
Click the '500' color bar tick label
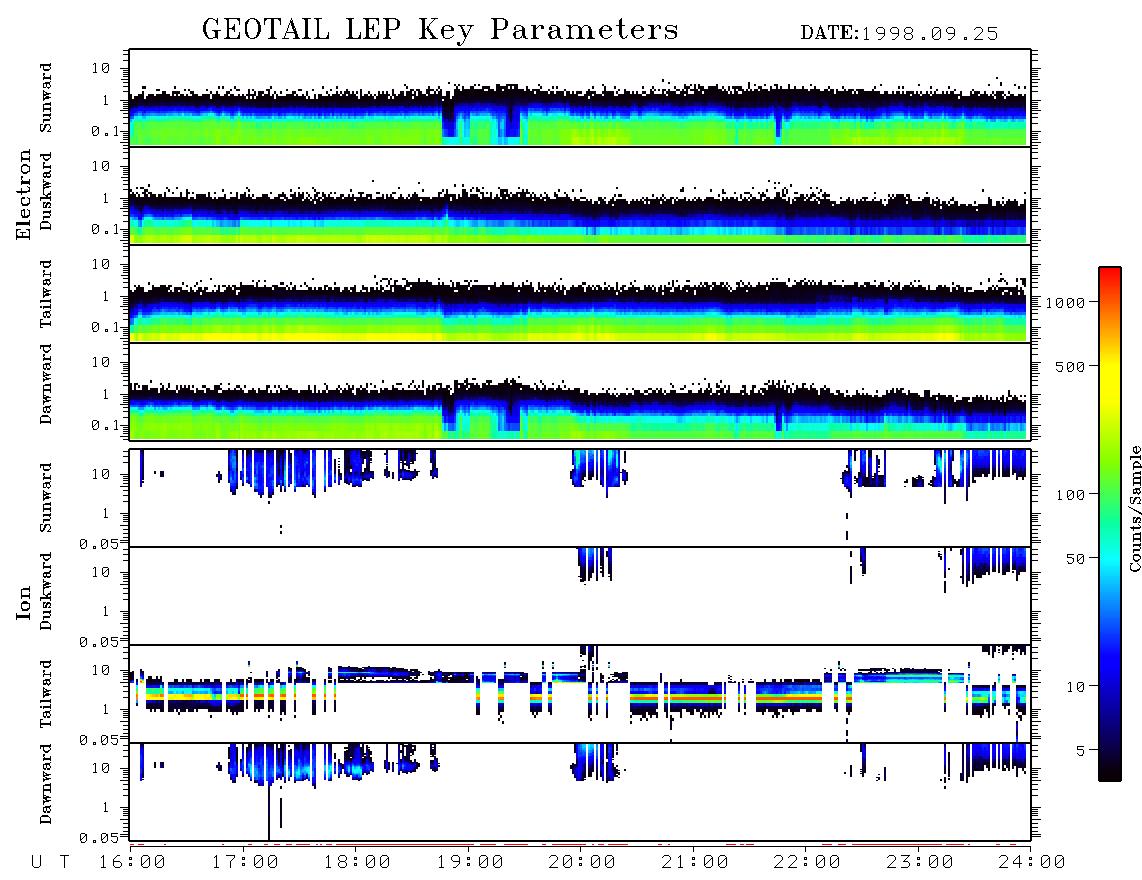coord(1071,366)
